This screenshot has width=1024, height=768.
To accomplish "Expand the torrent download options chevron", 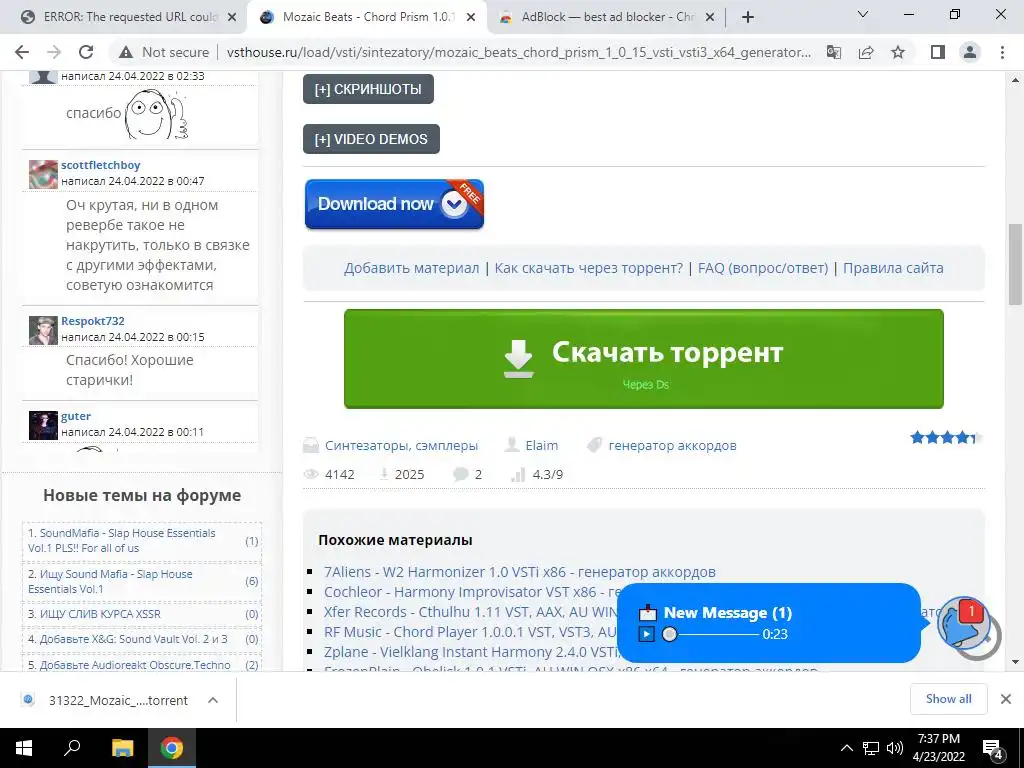I will 213,700.
